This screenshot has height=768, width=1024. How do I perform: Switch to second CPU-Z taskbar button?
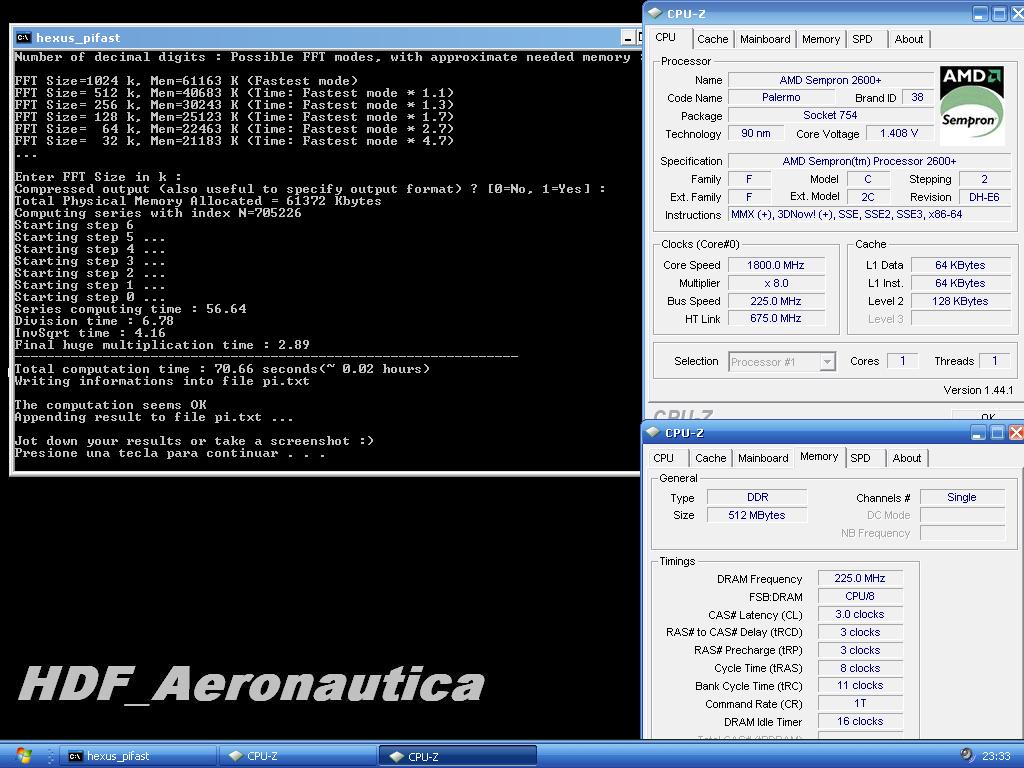(458, 756)
